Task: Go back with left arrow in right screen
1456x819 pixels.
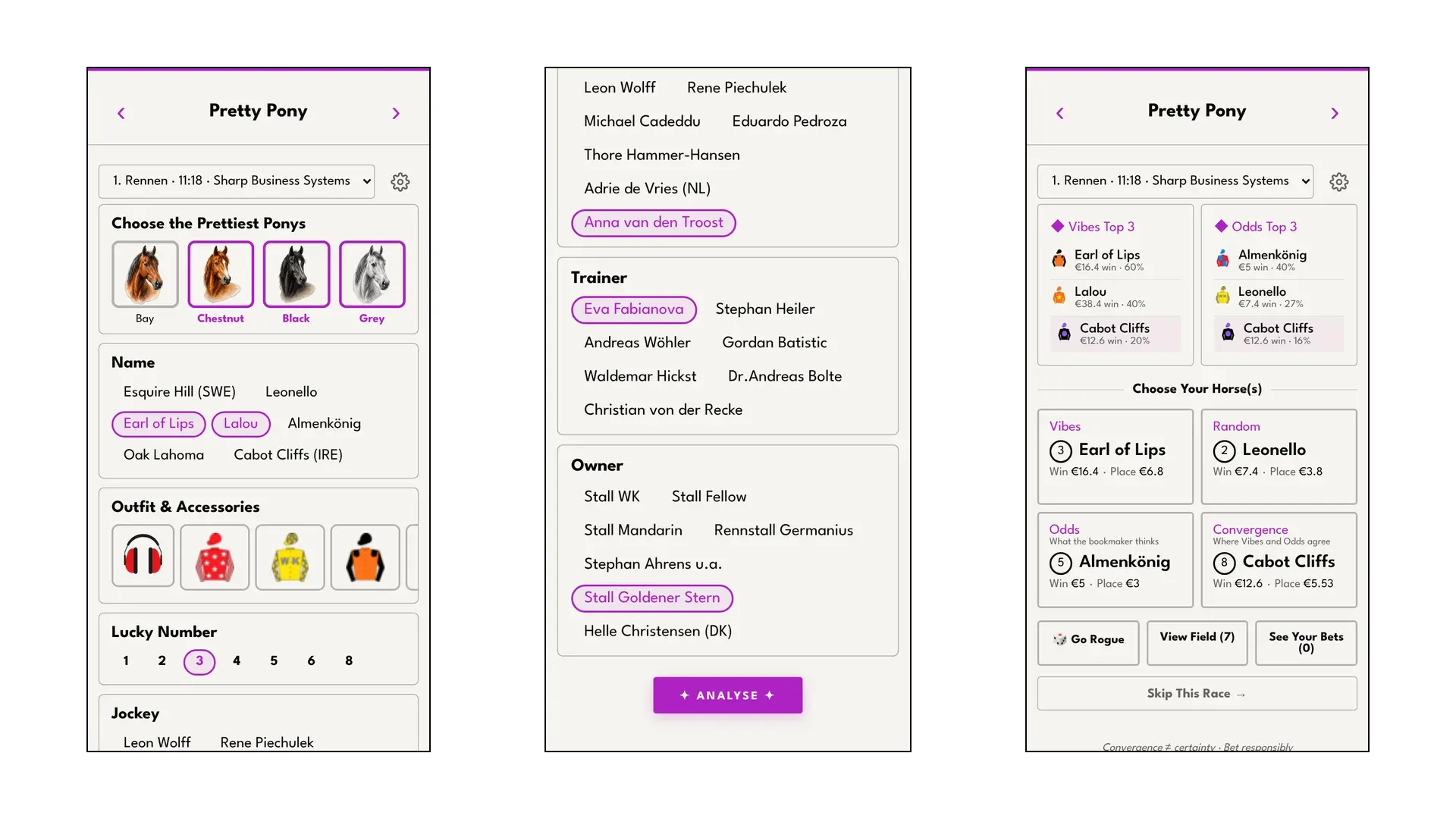Action: pos(1060,113)
